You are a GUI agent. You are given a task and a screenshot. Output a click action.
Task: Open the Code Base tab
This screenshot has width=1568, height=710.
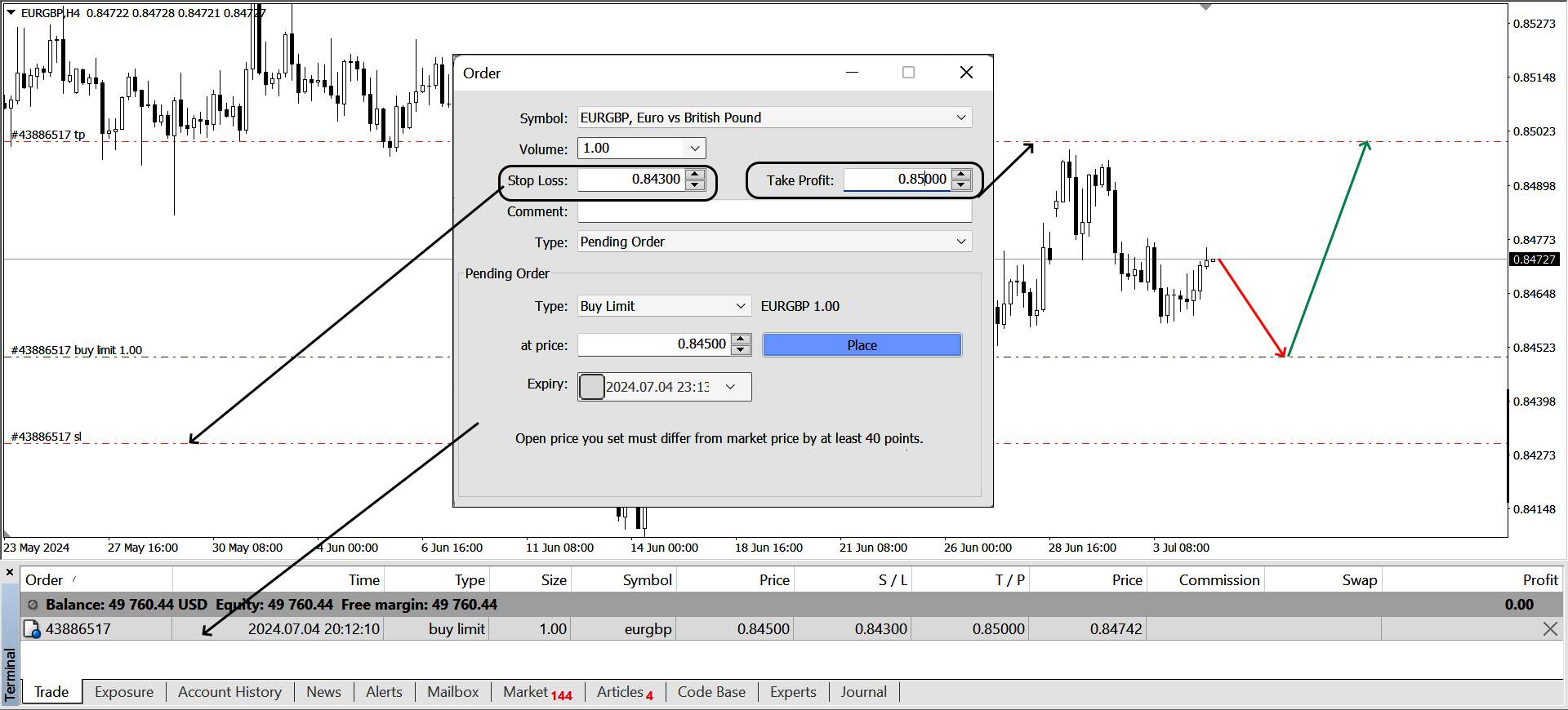click(711, 692)
